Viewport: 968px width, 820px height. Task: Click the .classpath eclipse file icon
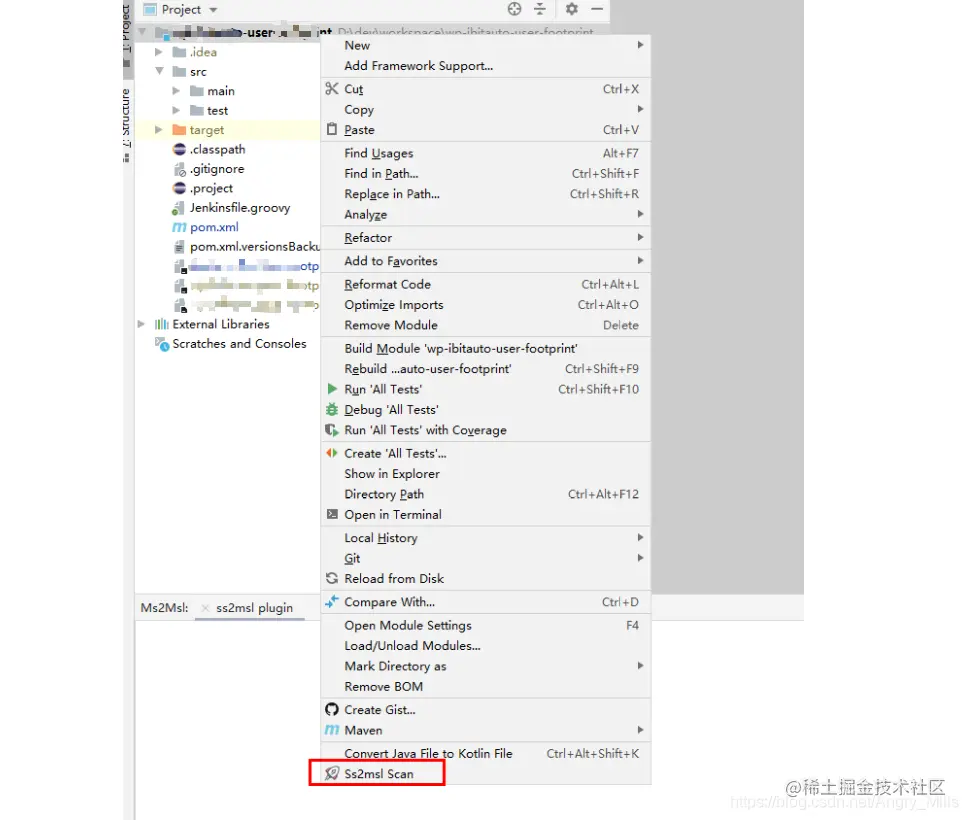point(180,149)
